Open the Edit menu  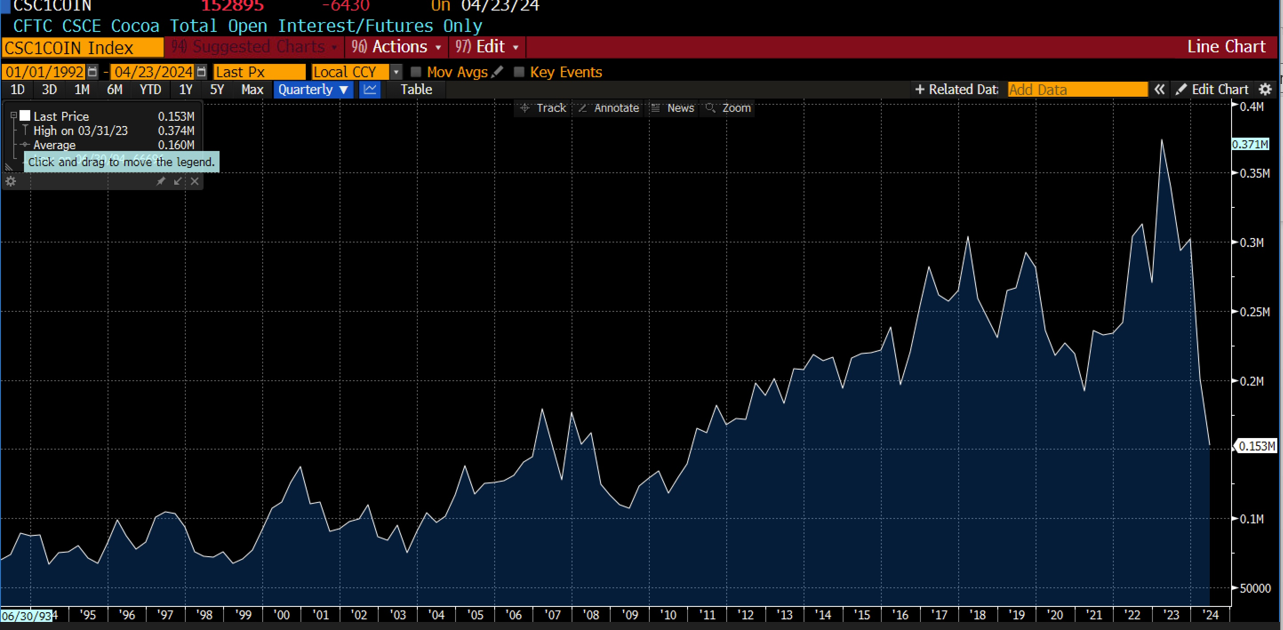click(488, 47)
